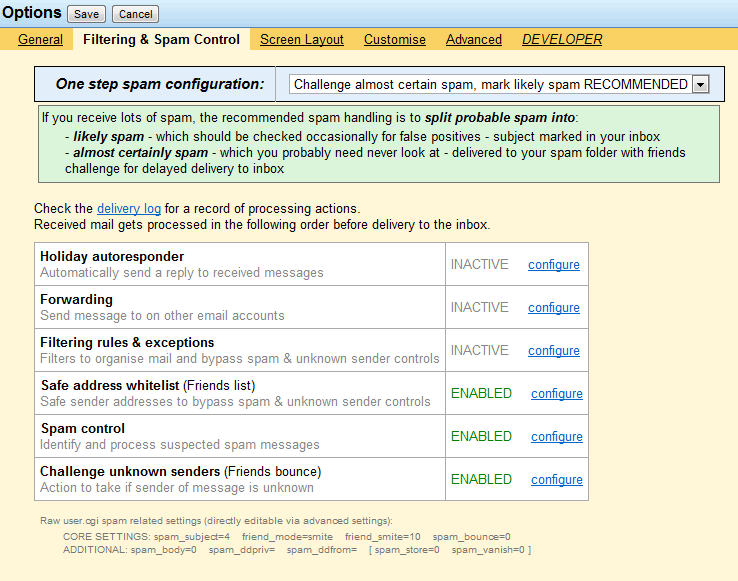This screenshot has height=581, width=738.
Task: Configure the Forwarding option
Action: click(554, 308)
